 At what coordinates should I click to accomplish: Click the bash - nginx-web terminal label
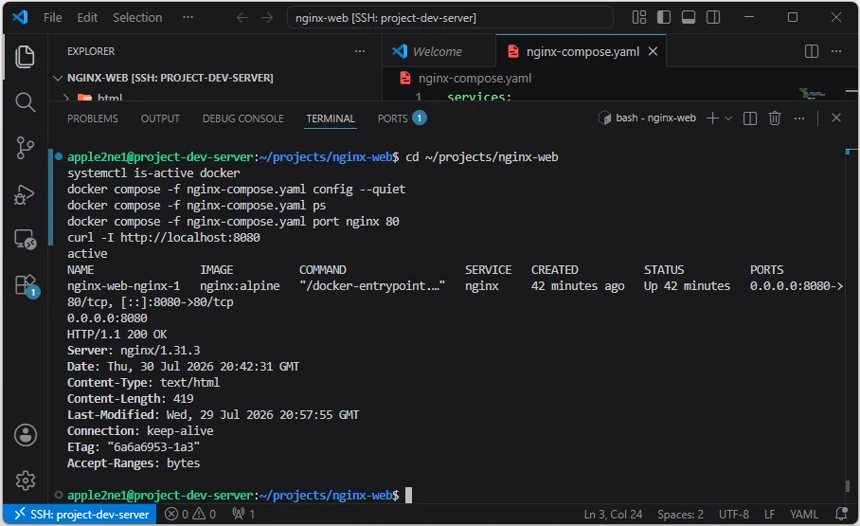click(x=647, y=118)
